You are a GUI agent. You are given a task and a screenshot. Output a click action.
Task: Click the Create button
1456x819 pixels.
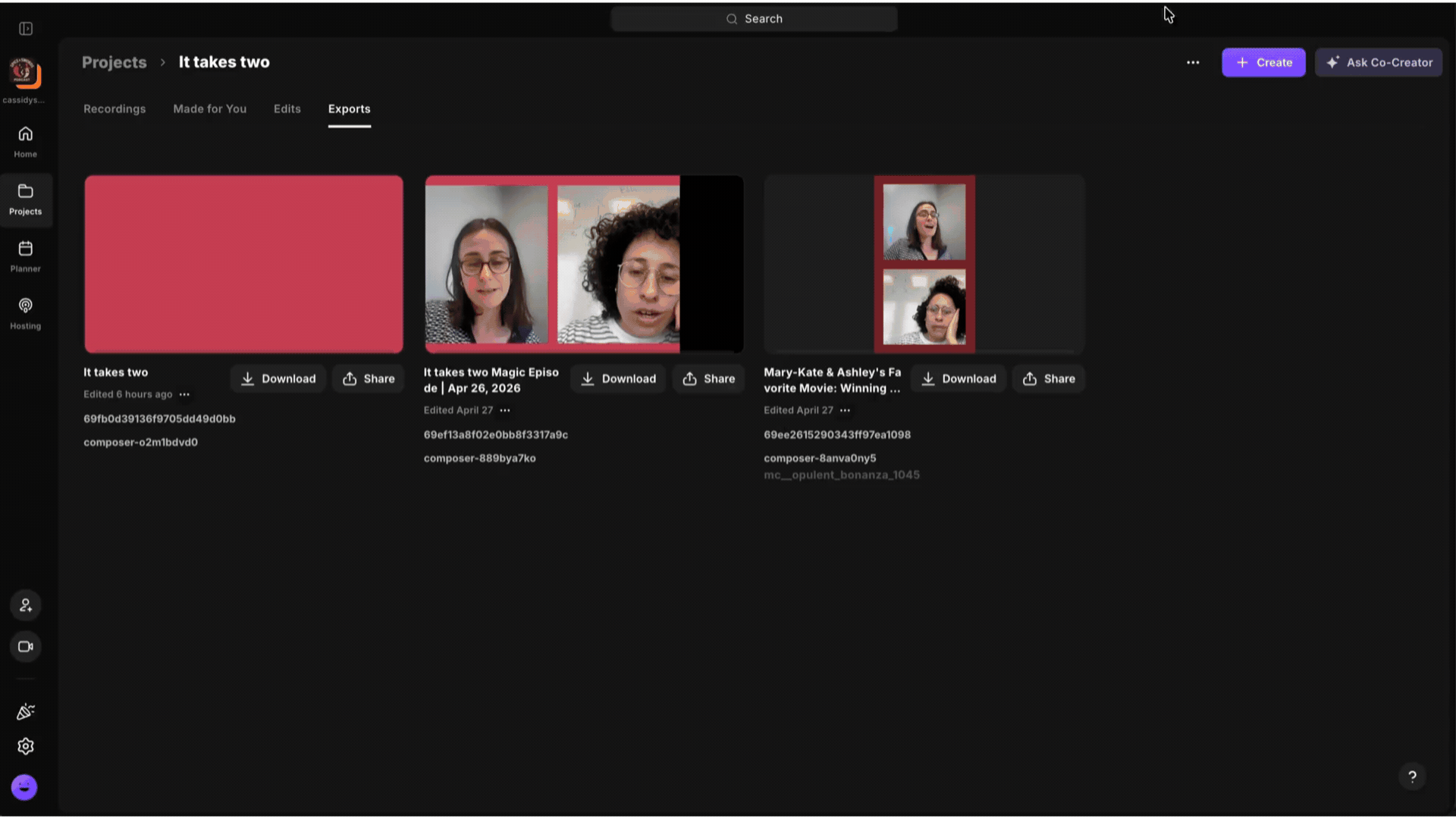click(1263, 62)
